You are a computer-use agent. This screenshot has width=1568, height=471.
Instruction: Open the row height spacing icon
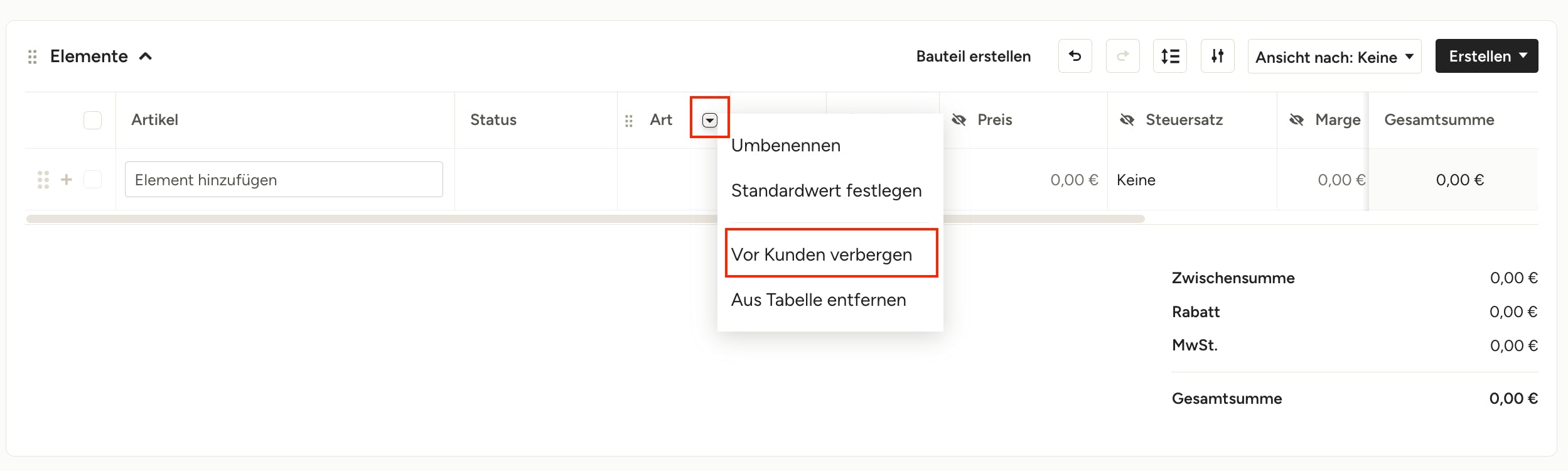tap(1170, 57)
